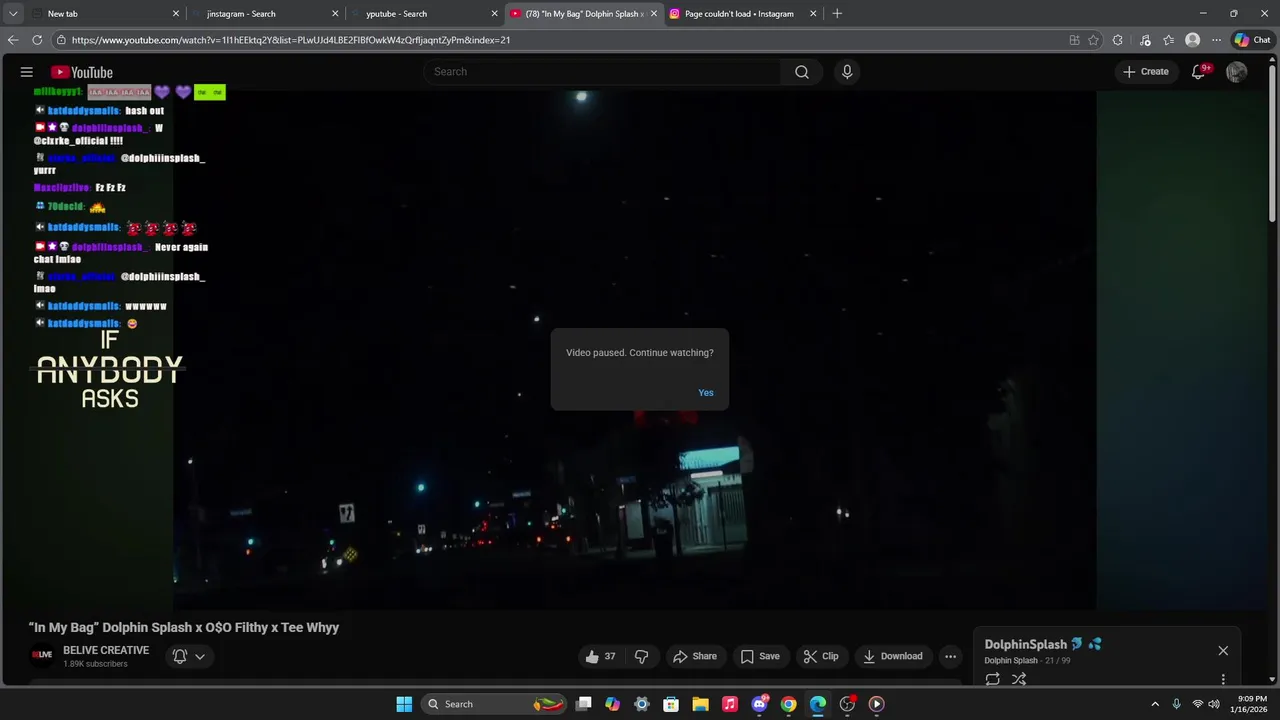Open volume control in system tray

click(x=1214, y=704)
